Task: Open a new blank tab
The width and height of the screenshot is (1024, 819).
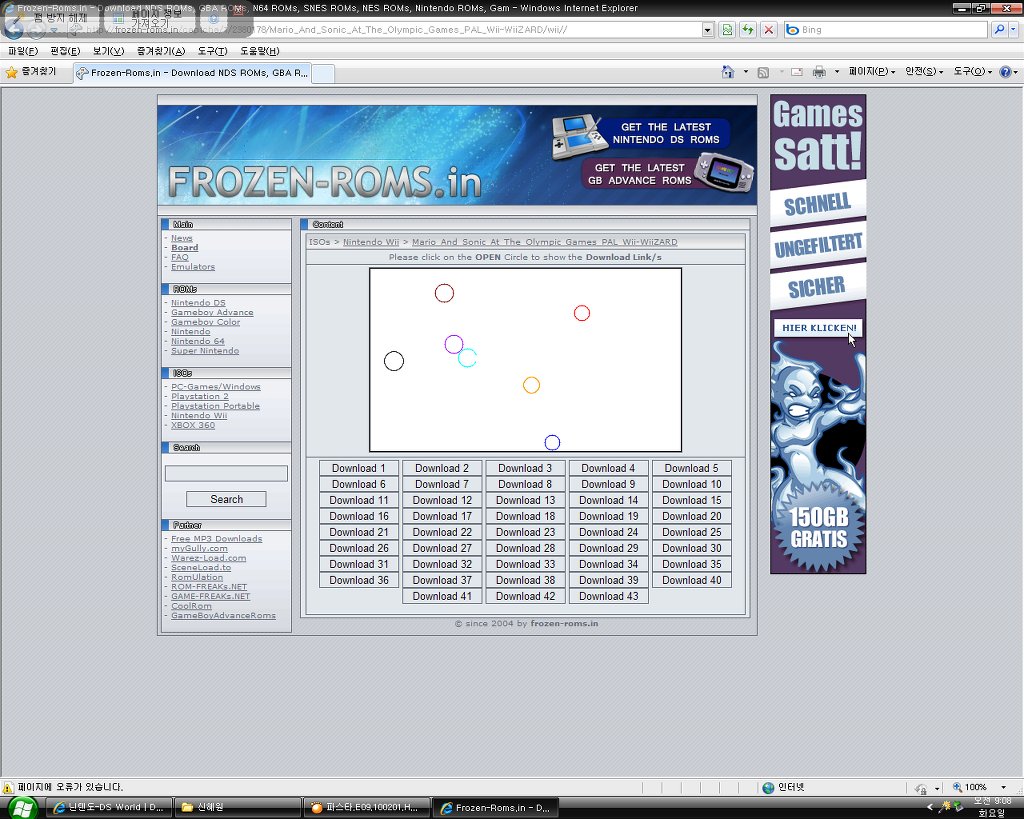Action: coord(323,74)
